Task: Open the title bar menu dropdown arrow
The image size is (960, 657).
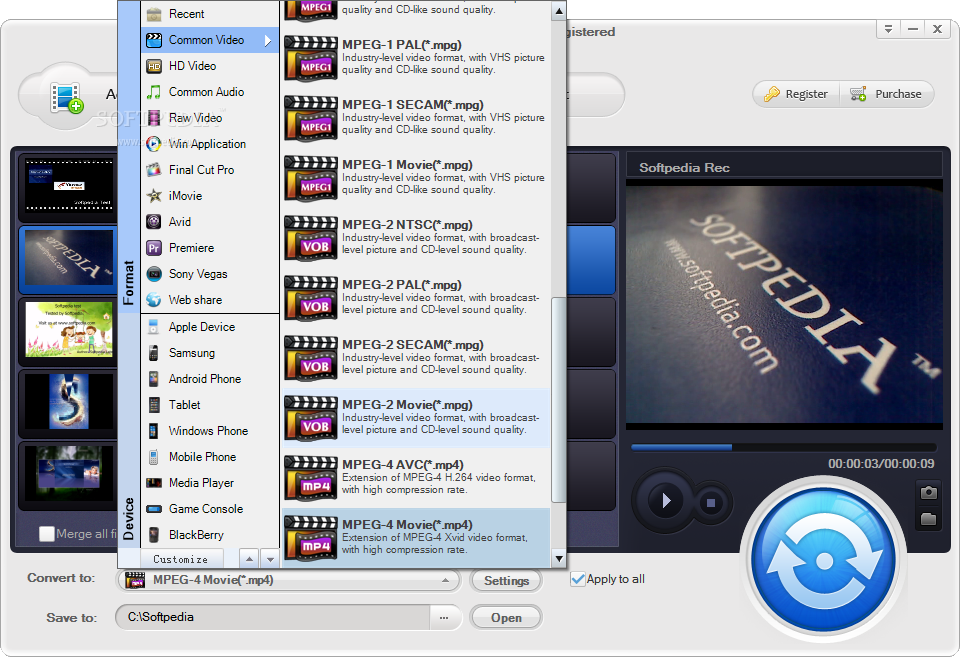Action: tap(888, 29)
